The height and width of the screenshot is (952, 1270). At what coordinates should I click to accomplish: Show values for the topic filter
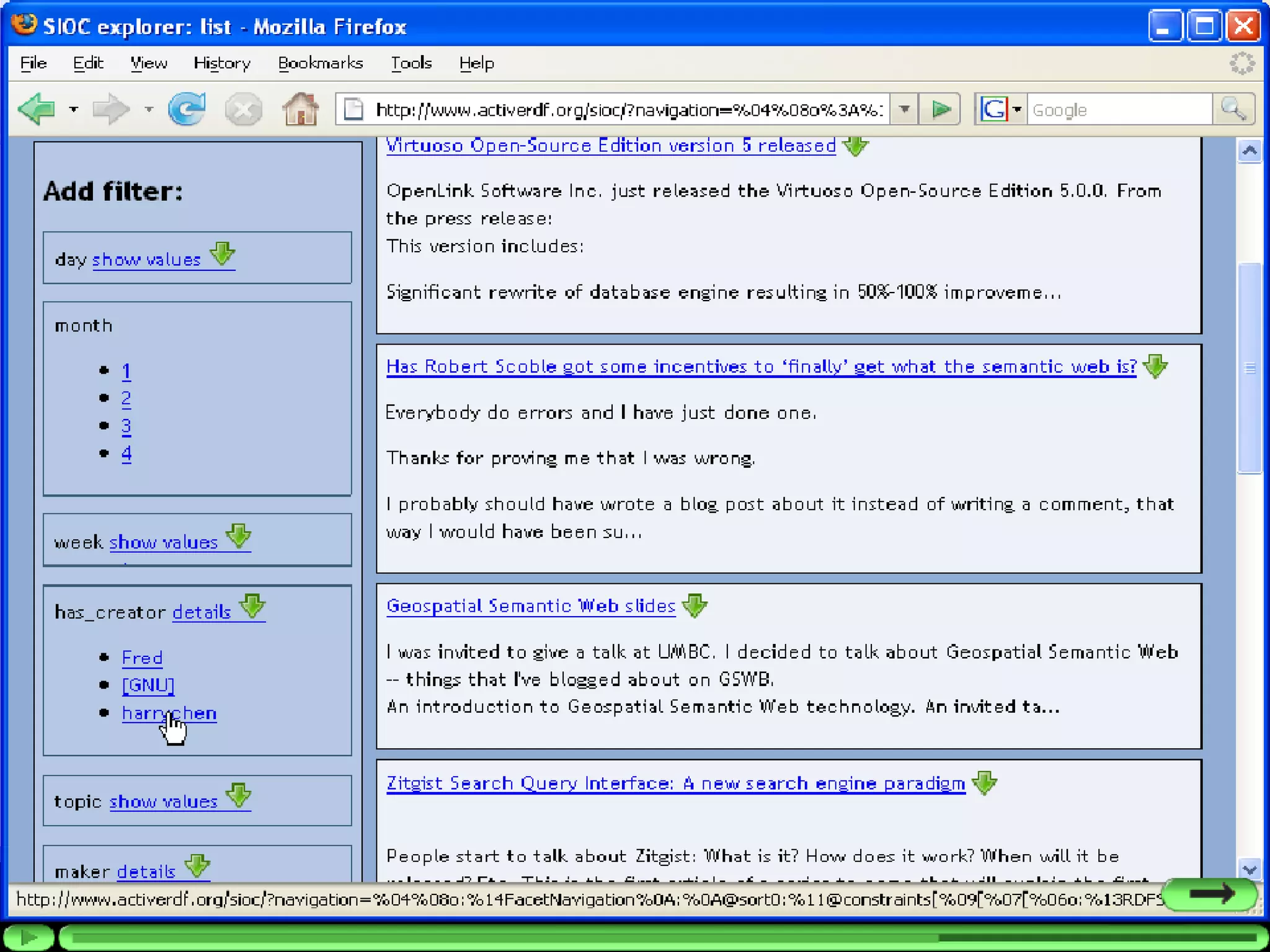point(164,801)
